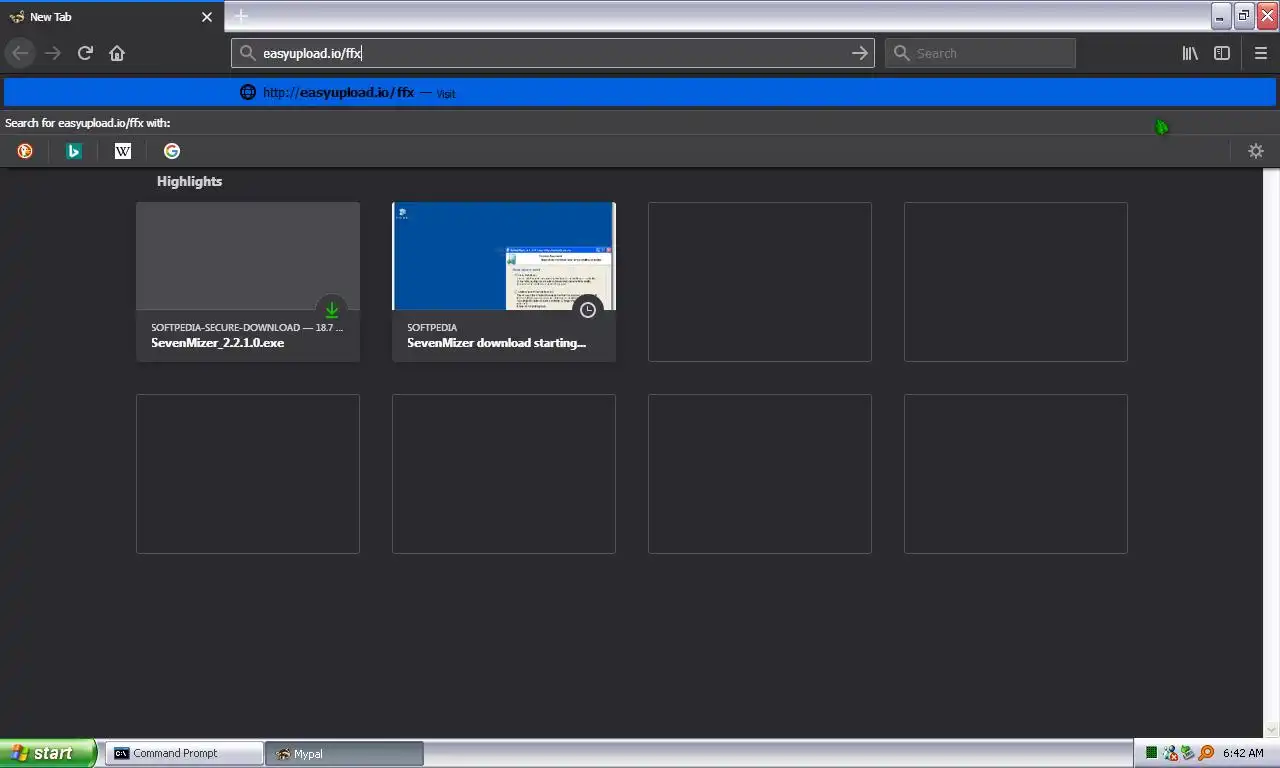The image size is (1280, 768).
Task: Click the messenger tray icon
Action: (1170, 753)
